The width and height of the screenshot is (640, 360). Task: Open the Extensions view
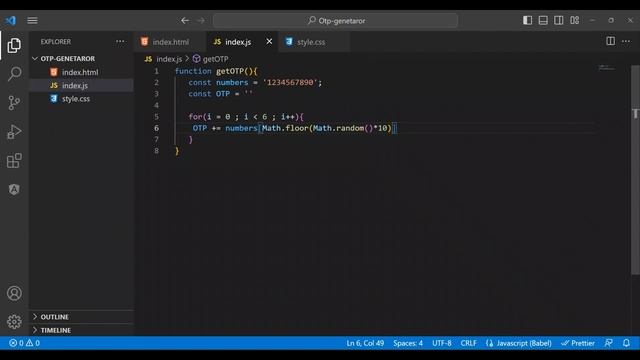[x=14, y=160]
